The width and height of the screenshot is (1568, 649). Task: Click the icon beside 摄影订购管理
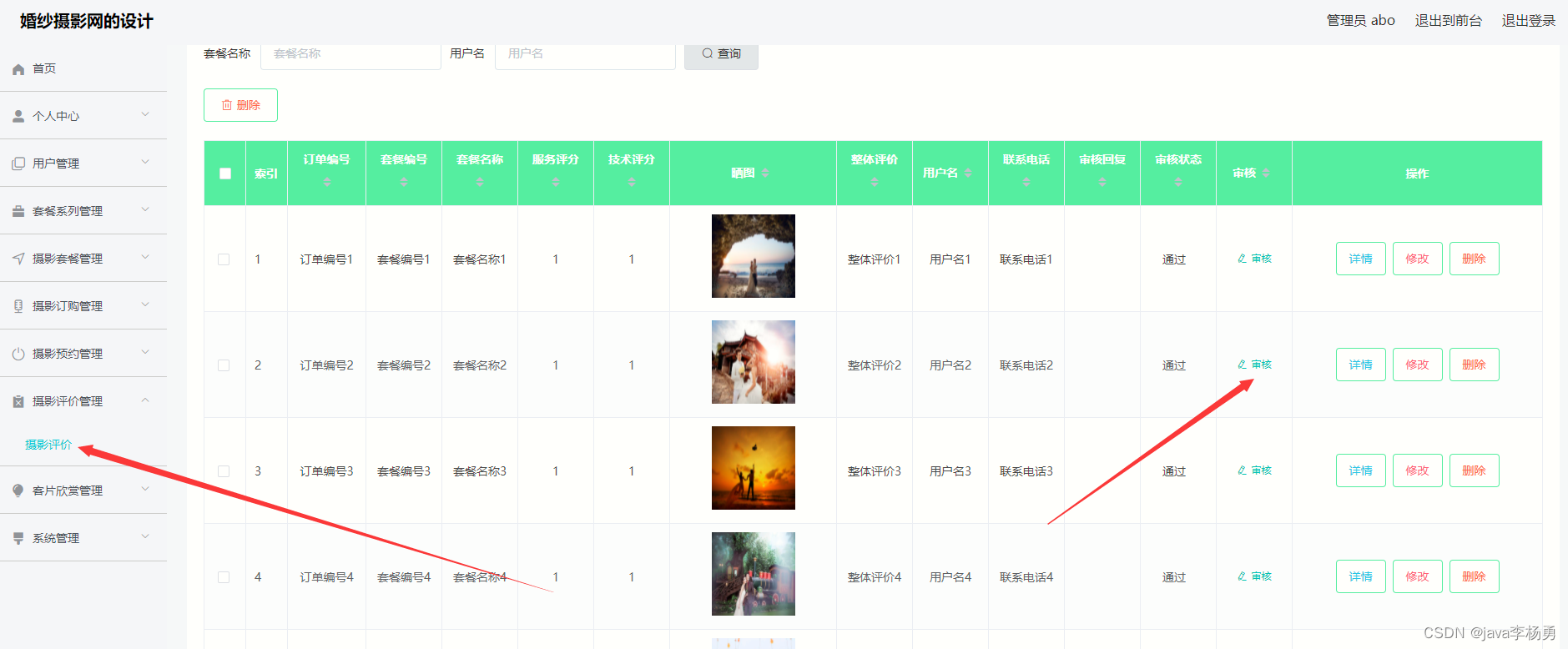tap(18, 307)
